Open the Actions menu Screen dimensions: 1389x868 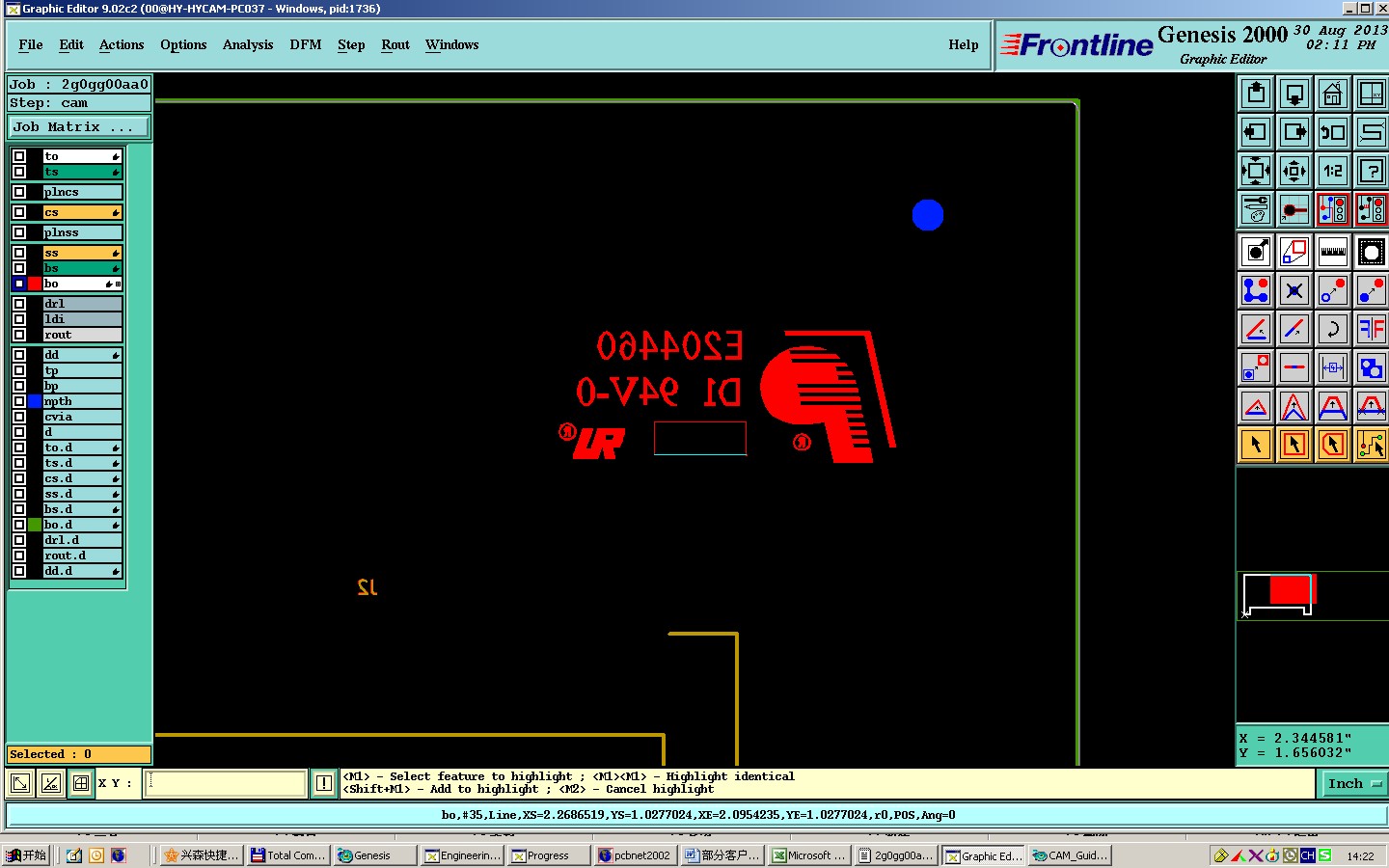click(x=122, y=44)
